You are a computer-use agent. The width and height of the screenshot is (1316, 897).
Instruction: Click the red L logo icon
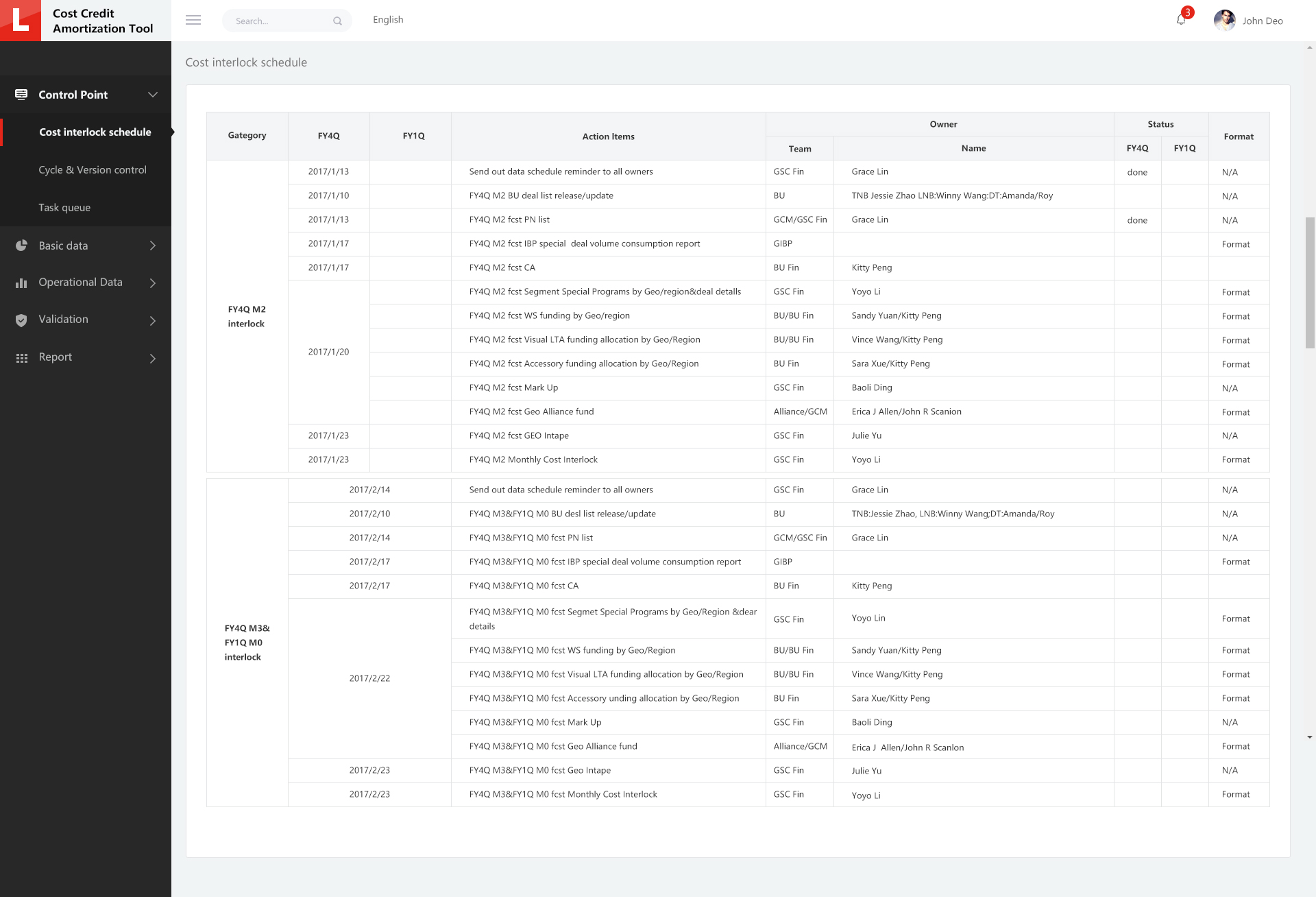pos(21,21)
